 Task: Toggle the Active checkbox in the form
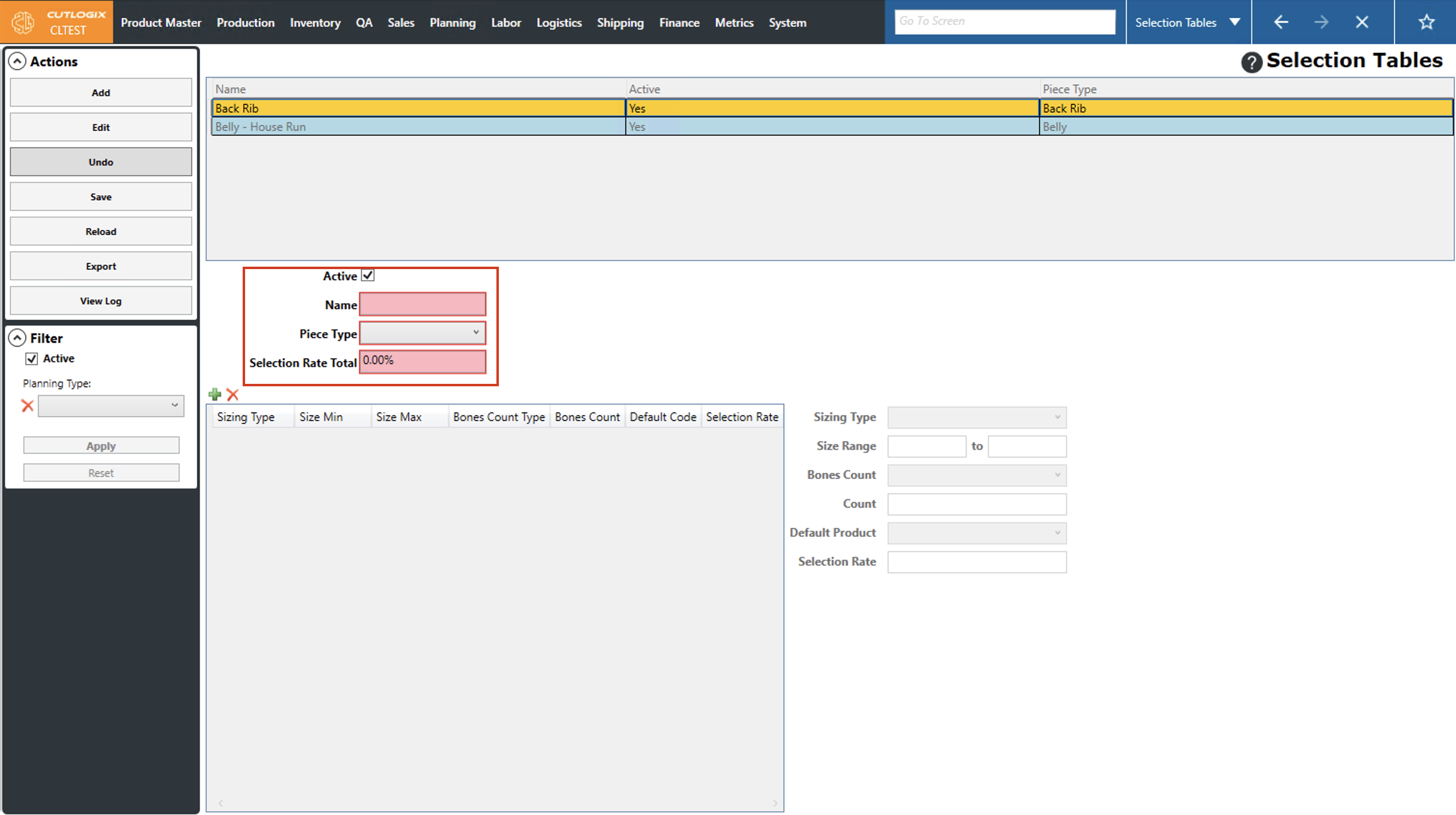[368, 275]
